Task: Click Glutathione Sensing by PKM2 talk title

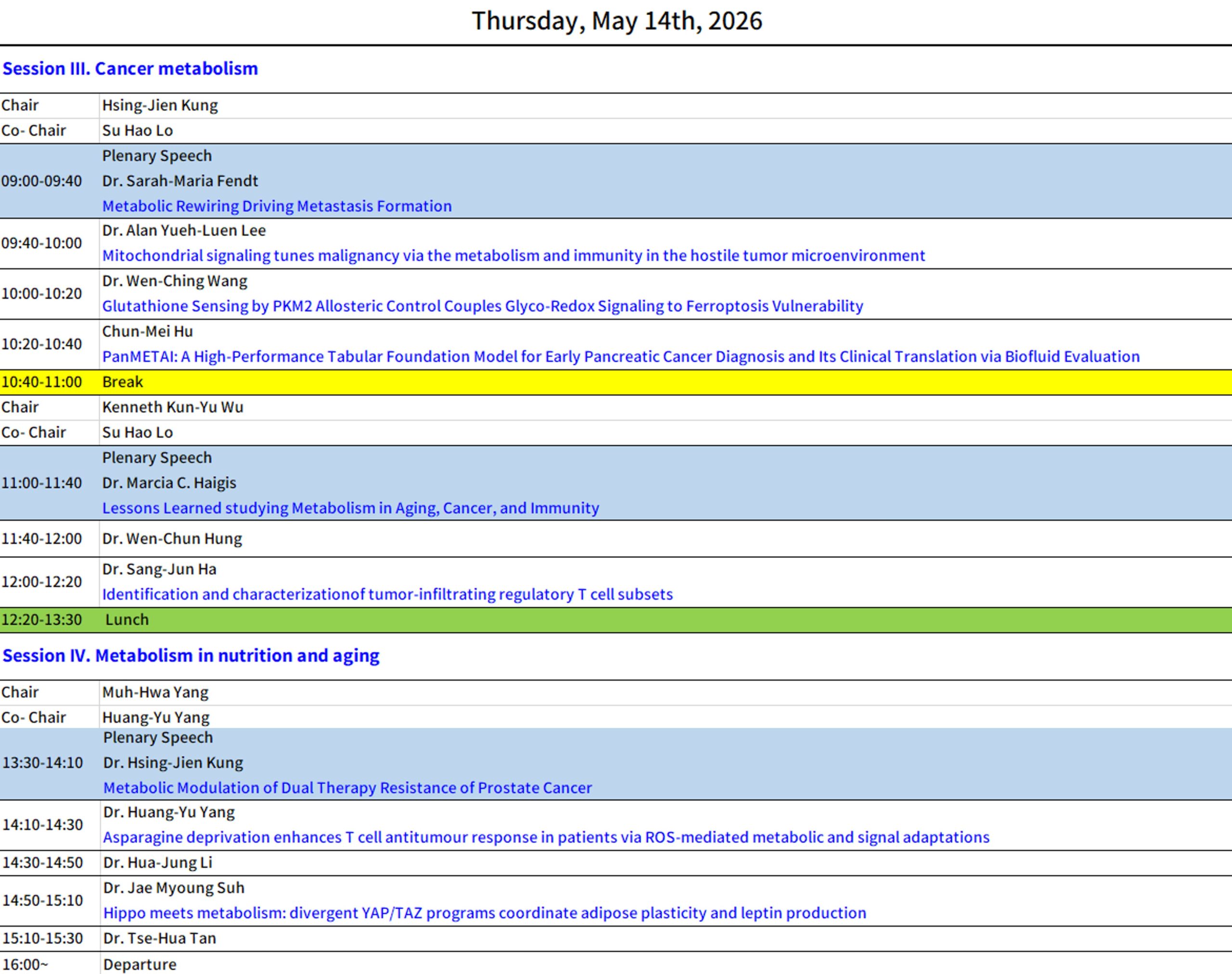Action: click(482, 306)
